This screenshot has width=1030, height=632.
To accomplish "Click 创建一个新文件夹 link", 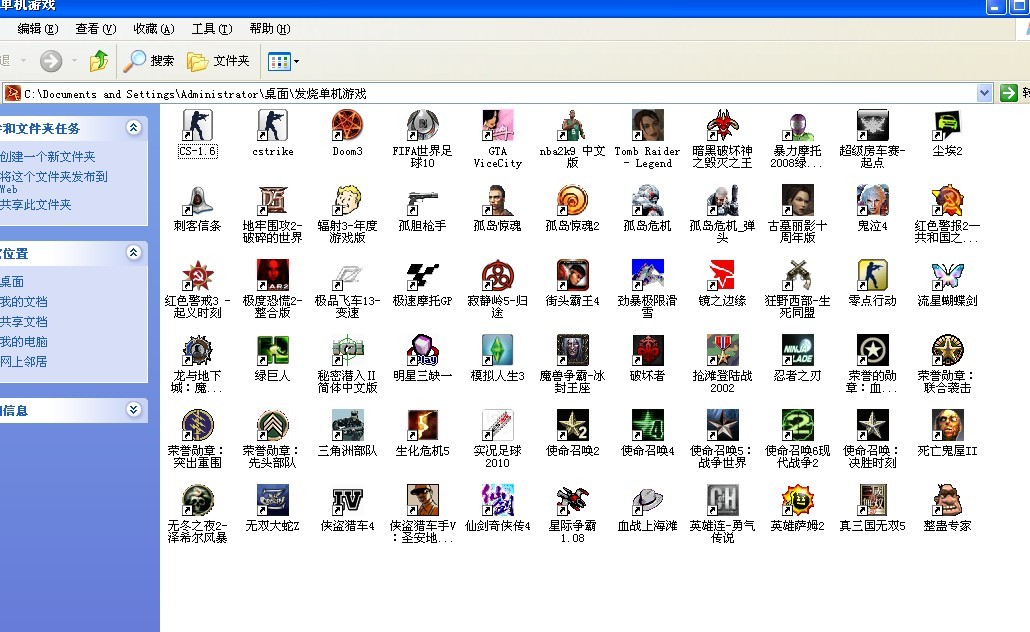I will pyautogui.click(x=48, y=157).
